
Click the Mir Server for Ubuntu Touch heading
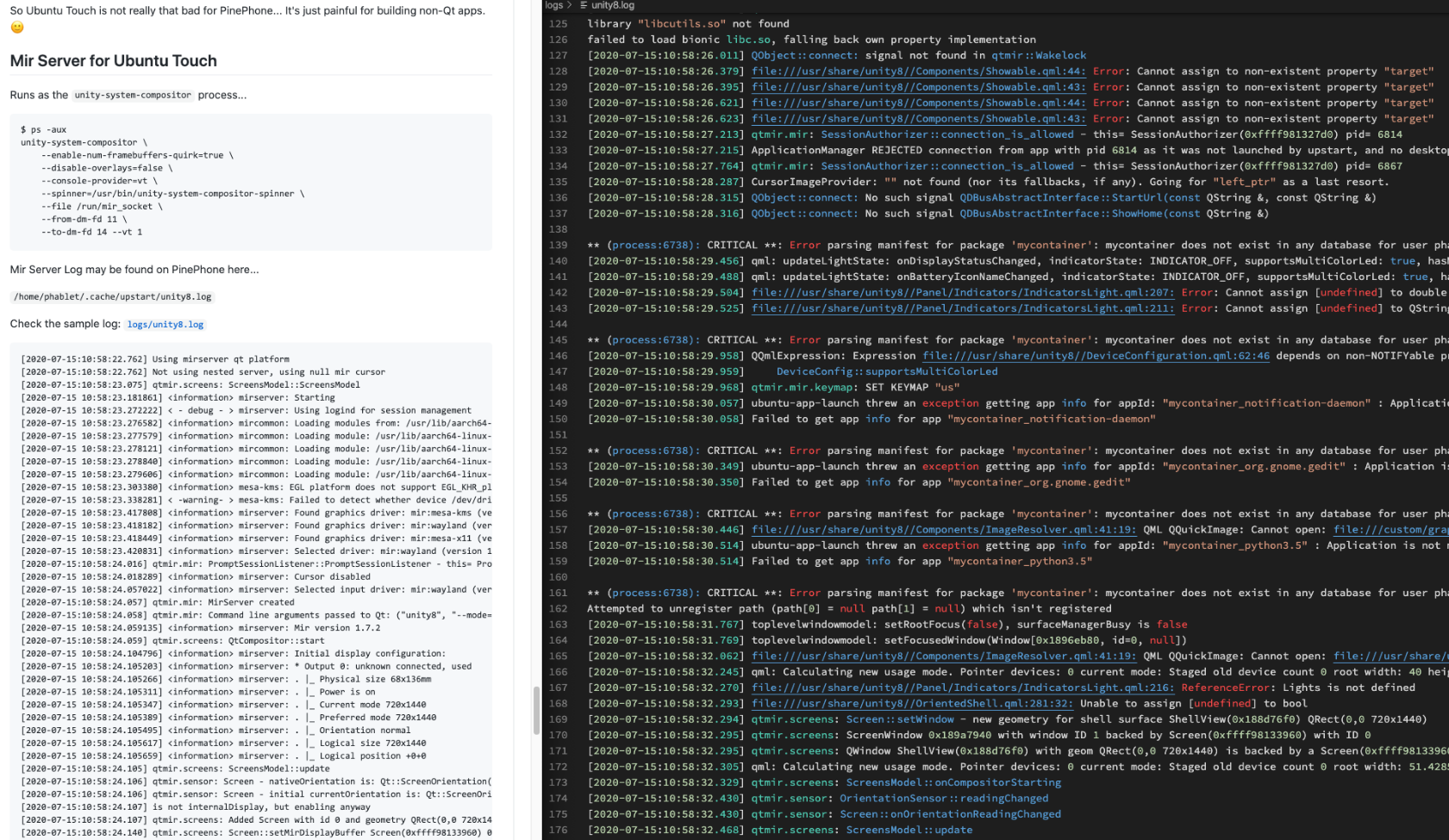(114, 61)
